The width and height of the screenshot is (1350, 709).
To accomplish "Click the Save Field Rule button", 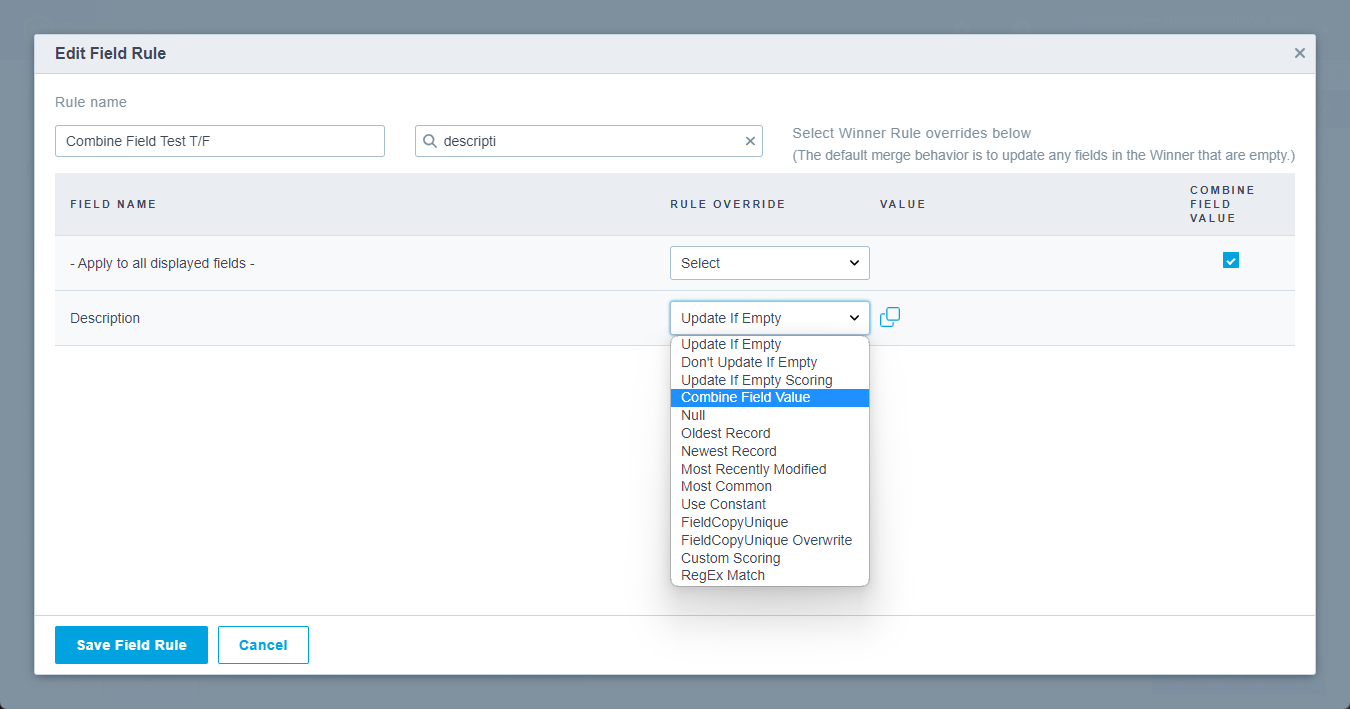I will point(131,645).
